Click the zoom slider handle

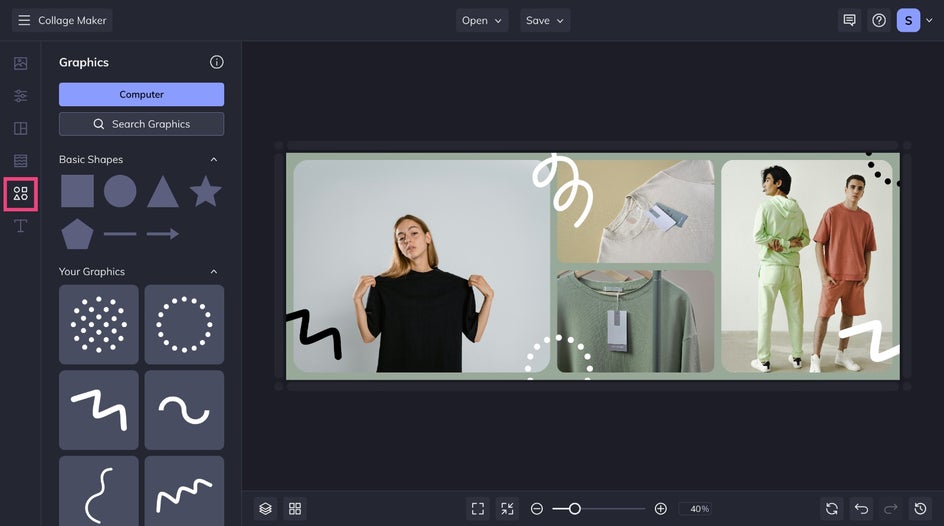(574, 509)
